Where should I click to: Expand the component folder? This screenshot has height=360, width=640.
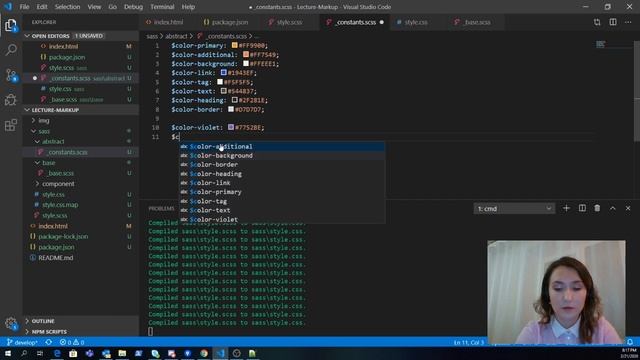[58, 184]
